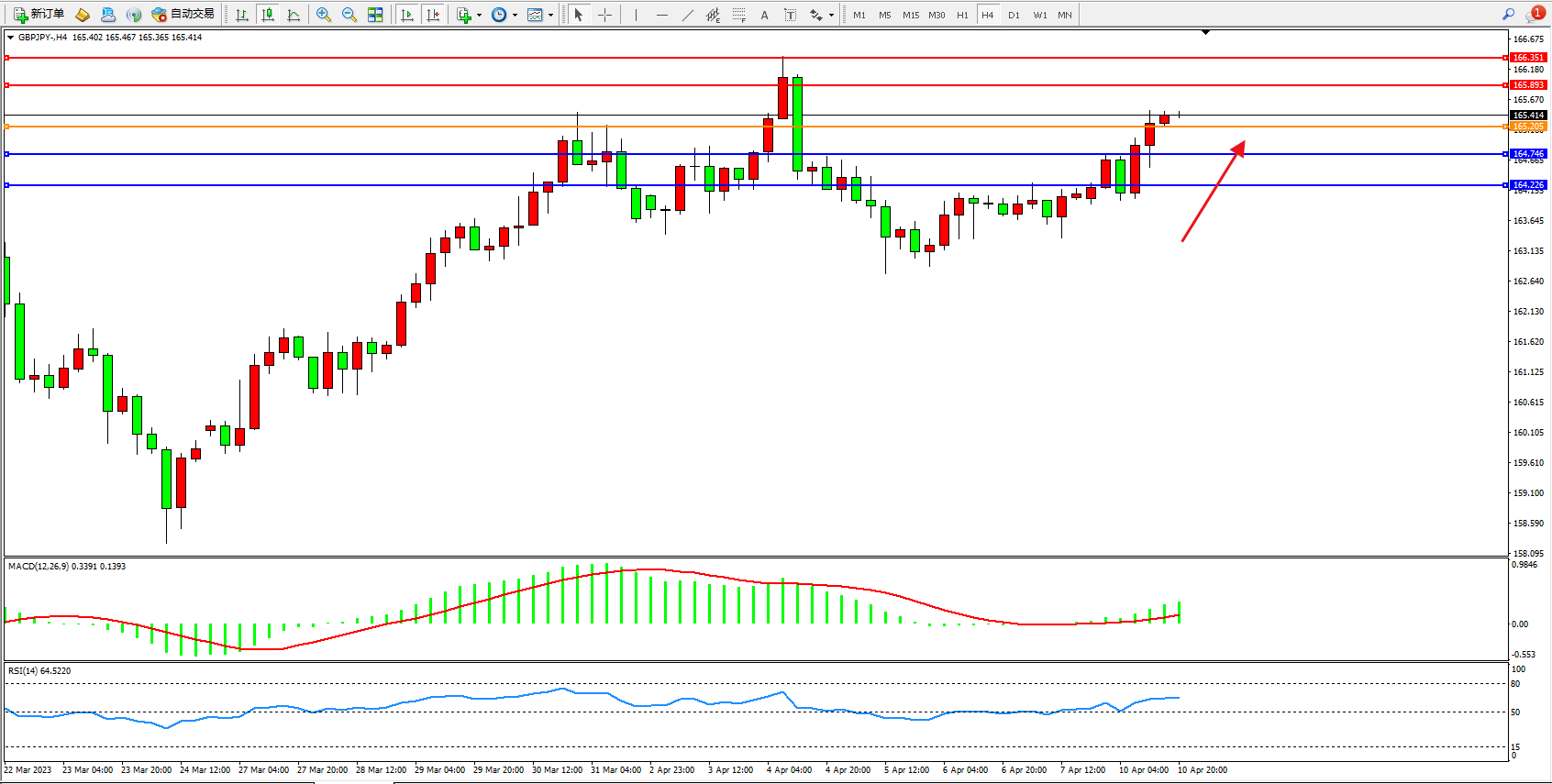Choose the text label tool

764,15
